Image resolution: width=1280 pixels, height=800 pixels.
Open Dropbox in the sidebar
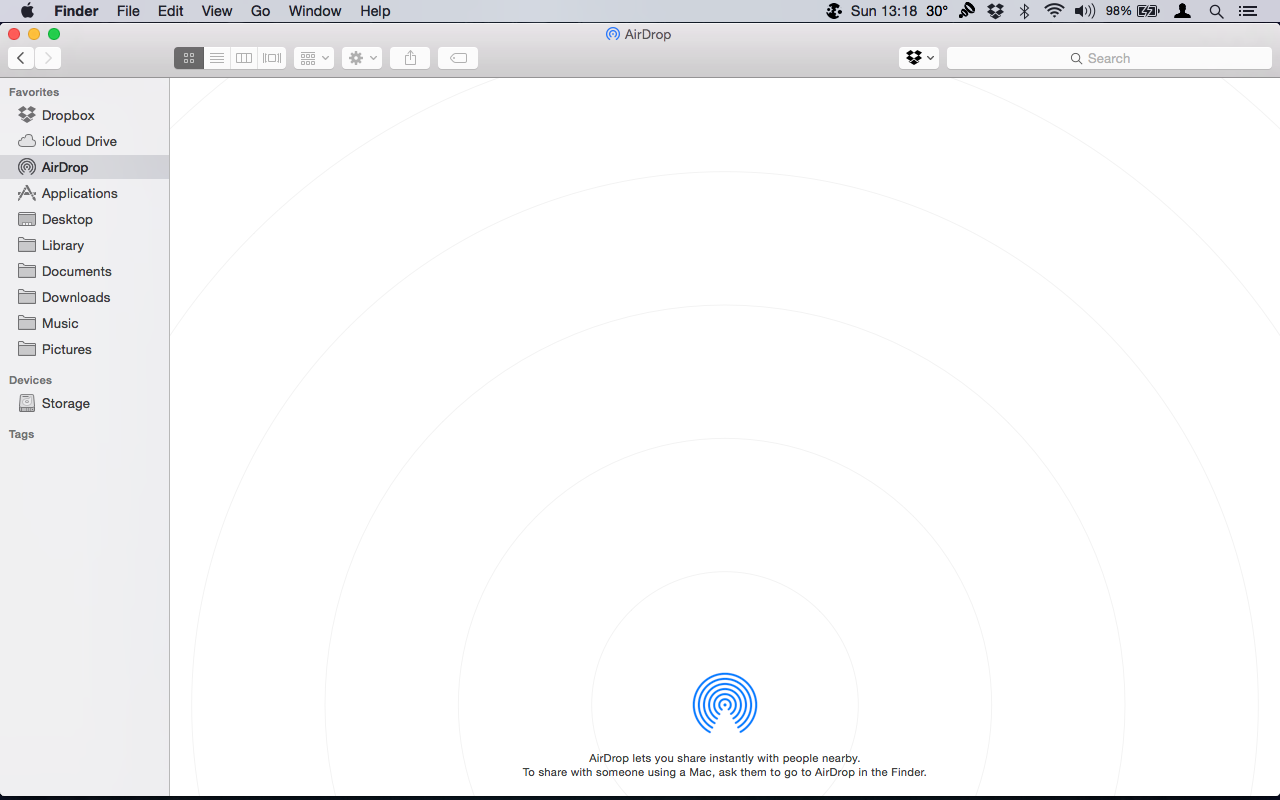[84, 115]
